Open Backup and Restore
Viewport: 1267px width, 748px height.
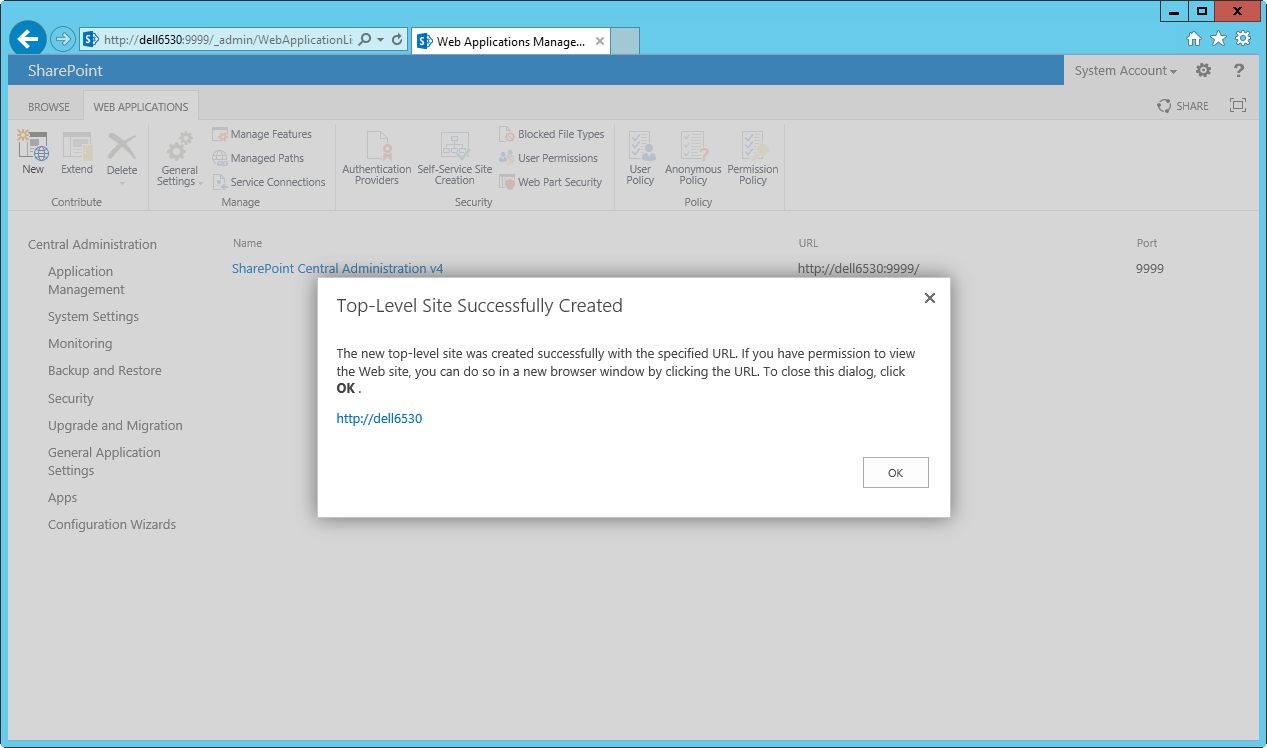(x=104, y=371)
